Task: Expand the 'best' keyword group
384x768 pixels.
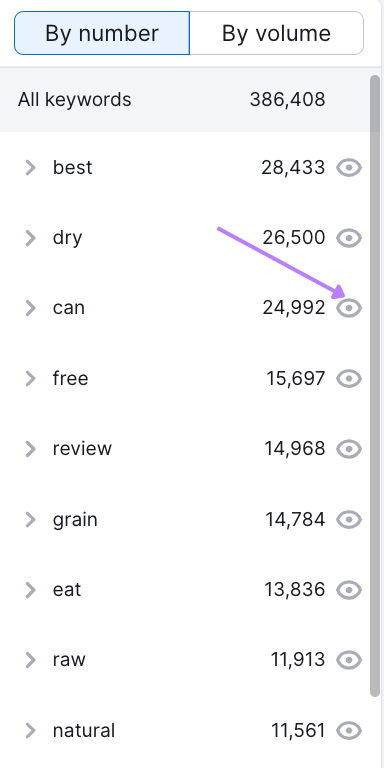Action: tap(30, 168)
